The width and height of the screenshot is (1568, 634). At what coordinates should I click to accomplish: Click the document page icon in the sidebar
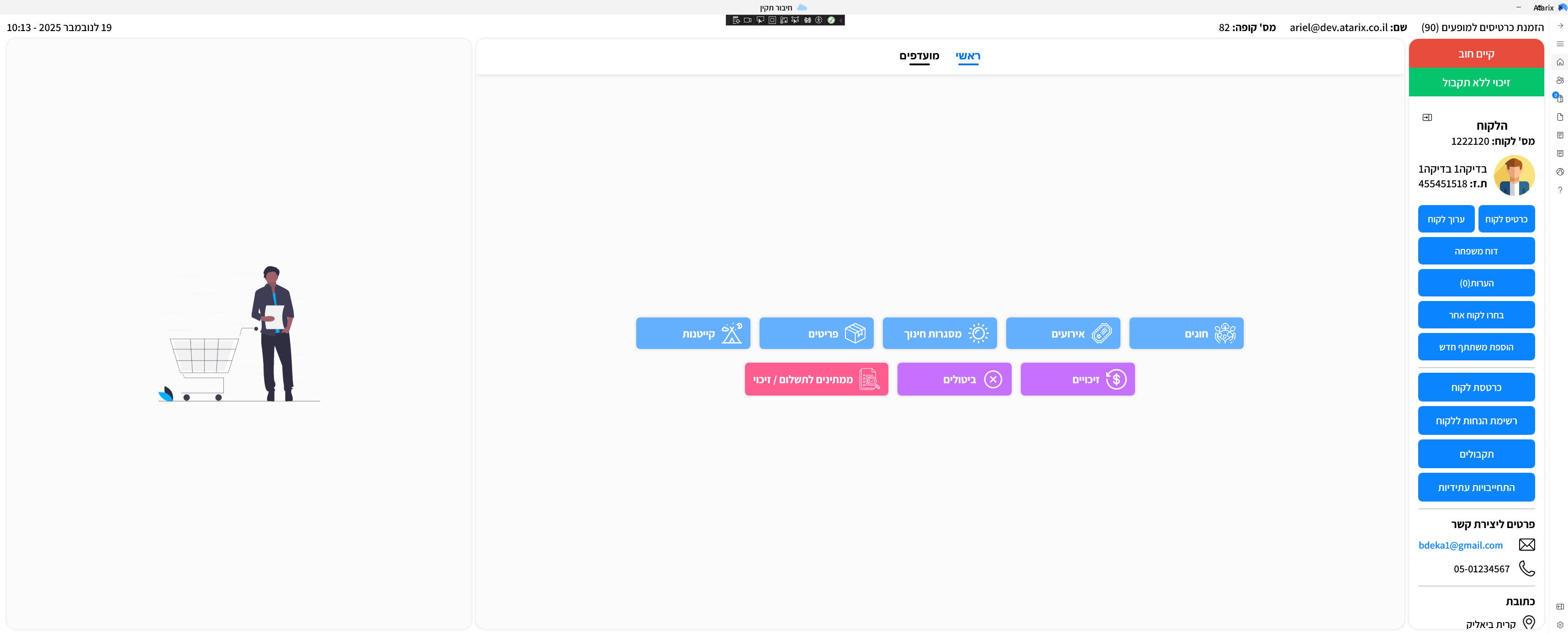[1559, 117]
